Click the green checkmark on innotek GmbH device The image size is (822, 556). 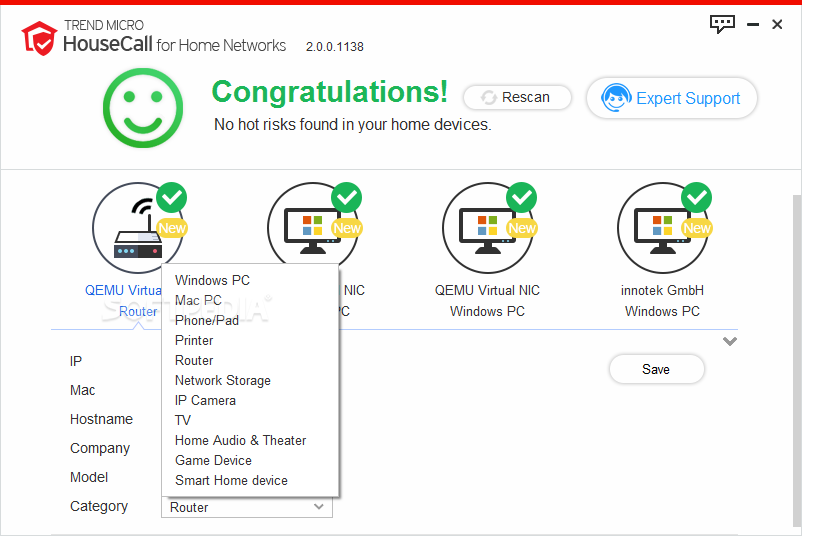tap(696, 198)
